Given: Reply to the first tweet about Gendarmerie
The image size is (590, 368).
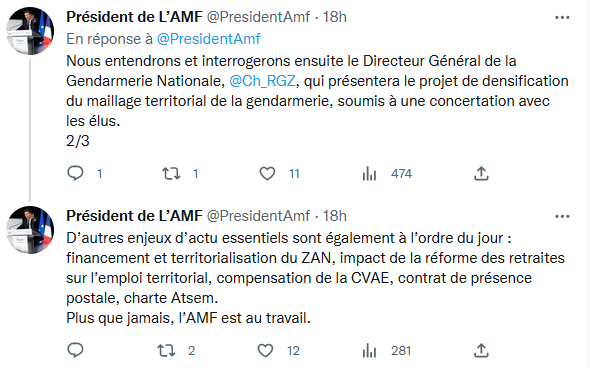Looking at the screenshot, I should [75, 173].
